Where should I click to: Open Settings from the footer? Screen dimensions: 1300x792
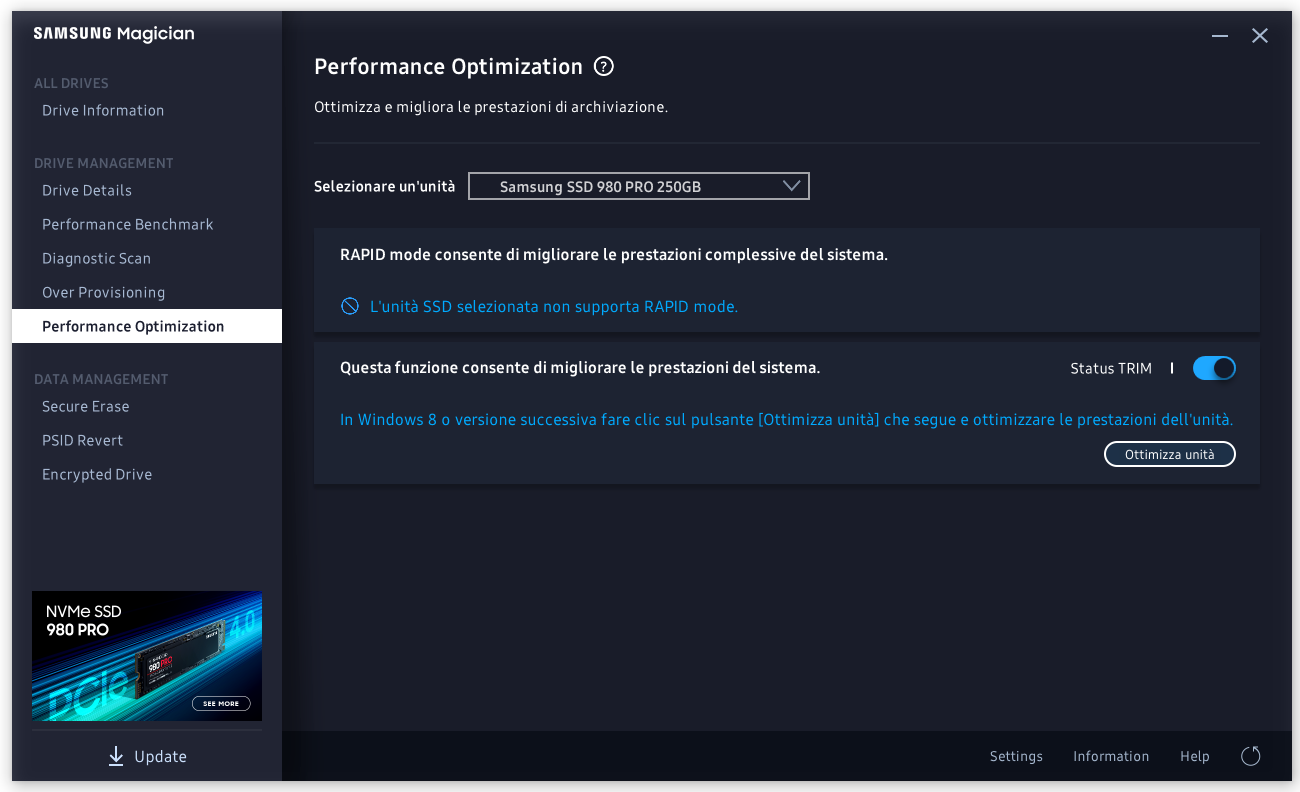pyautogui.click(x=1016, y=756)
